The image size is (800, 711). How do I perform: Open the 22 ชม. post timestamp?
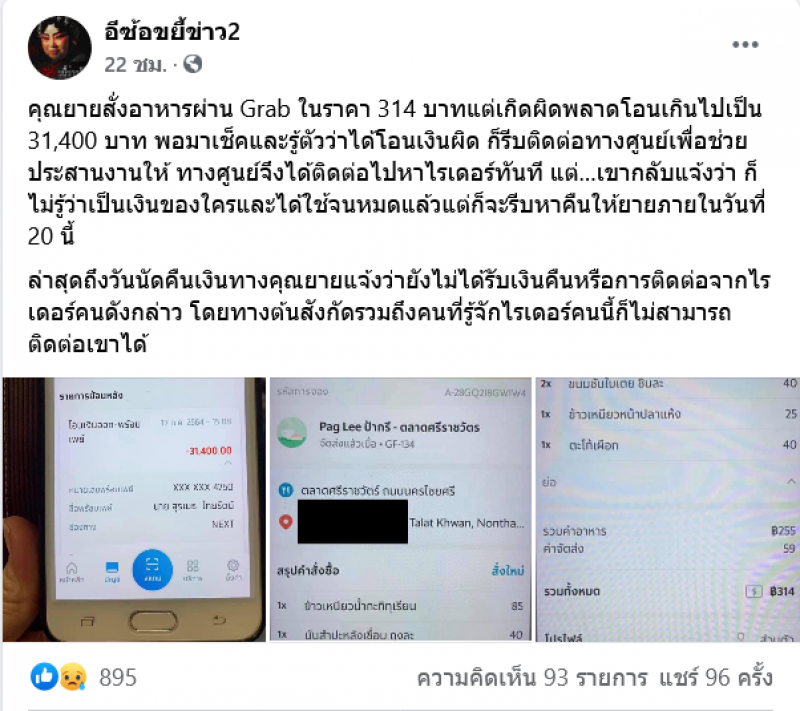(x=136, y=65)
